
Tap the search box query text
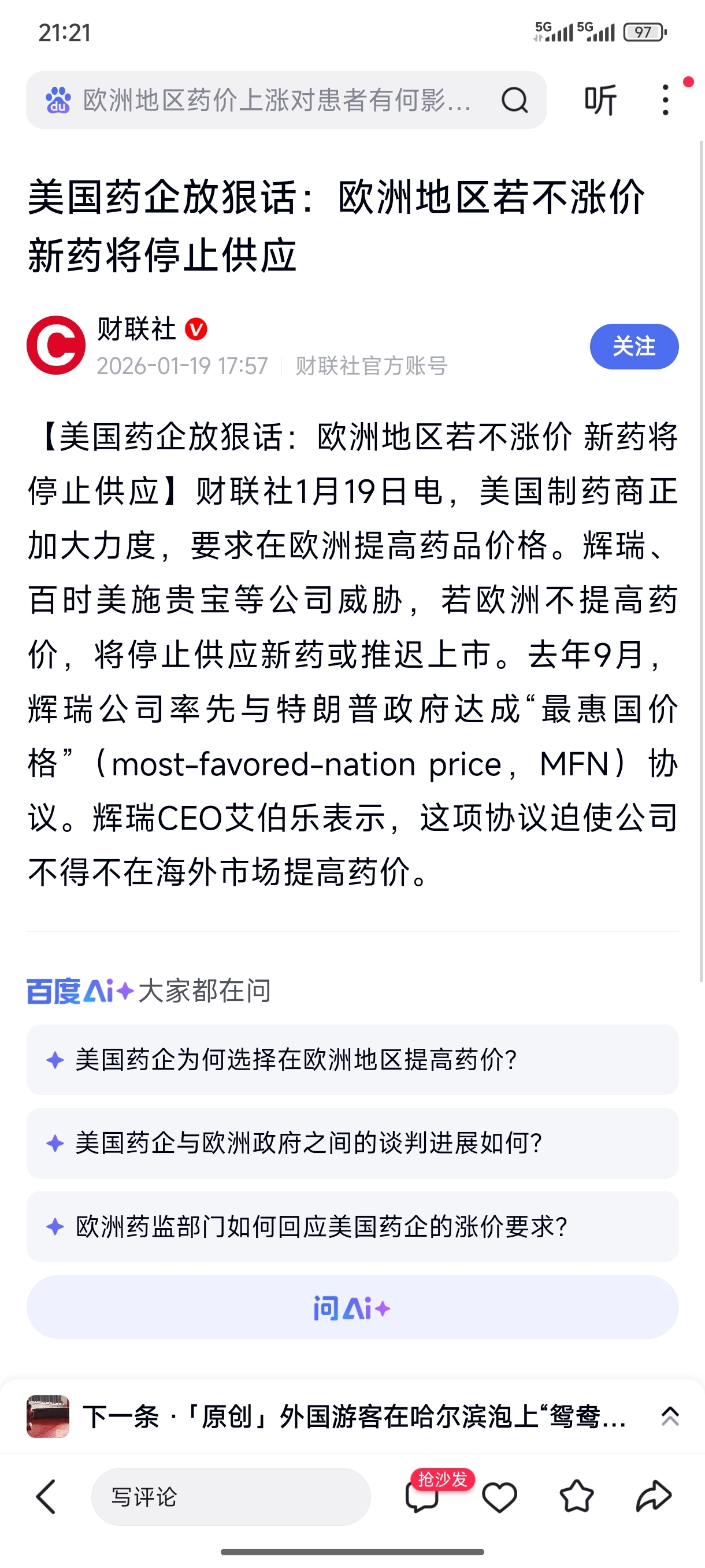pyautogui.click(x=277, y=100)
